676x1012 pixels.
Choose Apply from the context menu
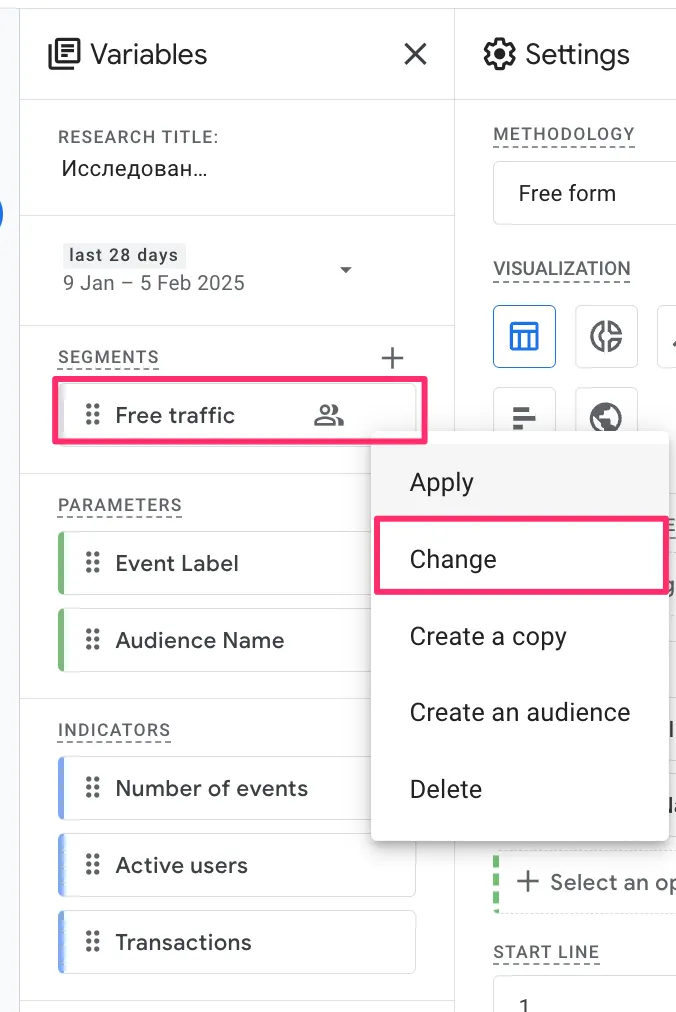pyautogui.click(x=441, y=482)
